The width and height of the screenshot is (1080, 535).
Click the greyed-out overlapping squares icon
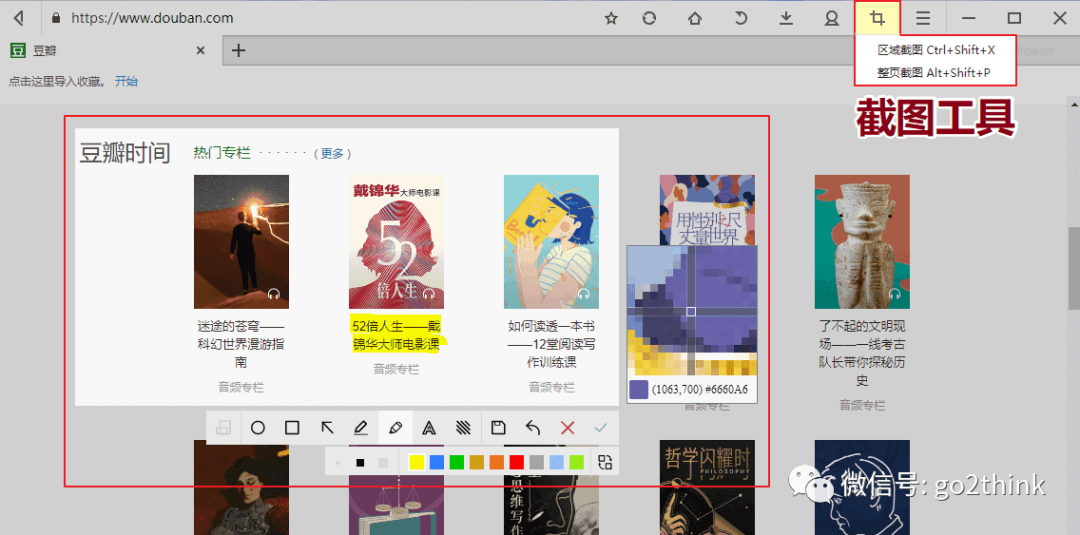pyautogui.click(x=223, y=428)
